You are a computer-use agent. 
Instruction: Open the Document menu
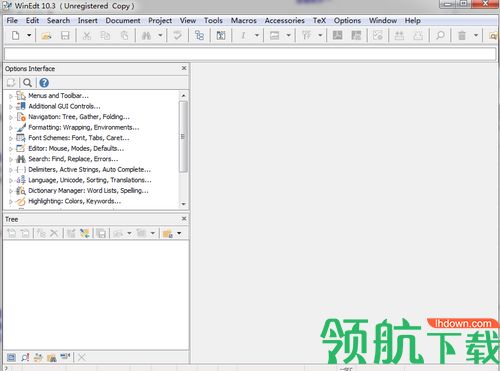(x=123, y=21)
